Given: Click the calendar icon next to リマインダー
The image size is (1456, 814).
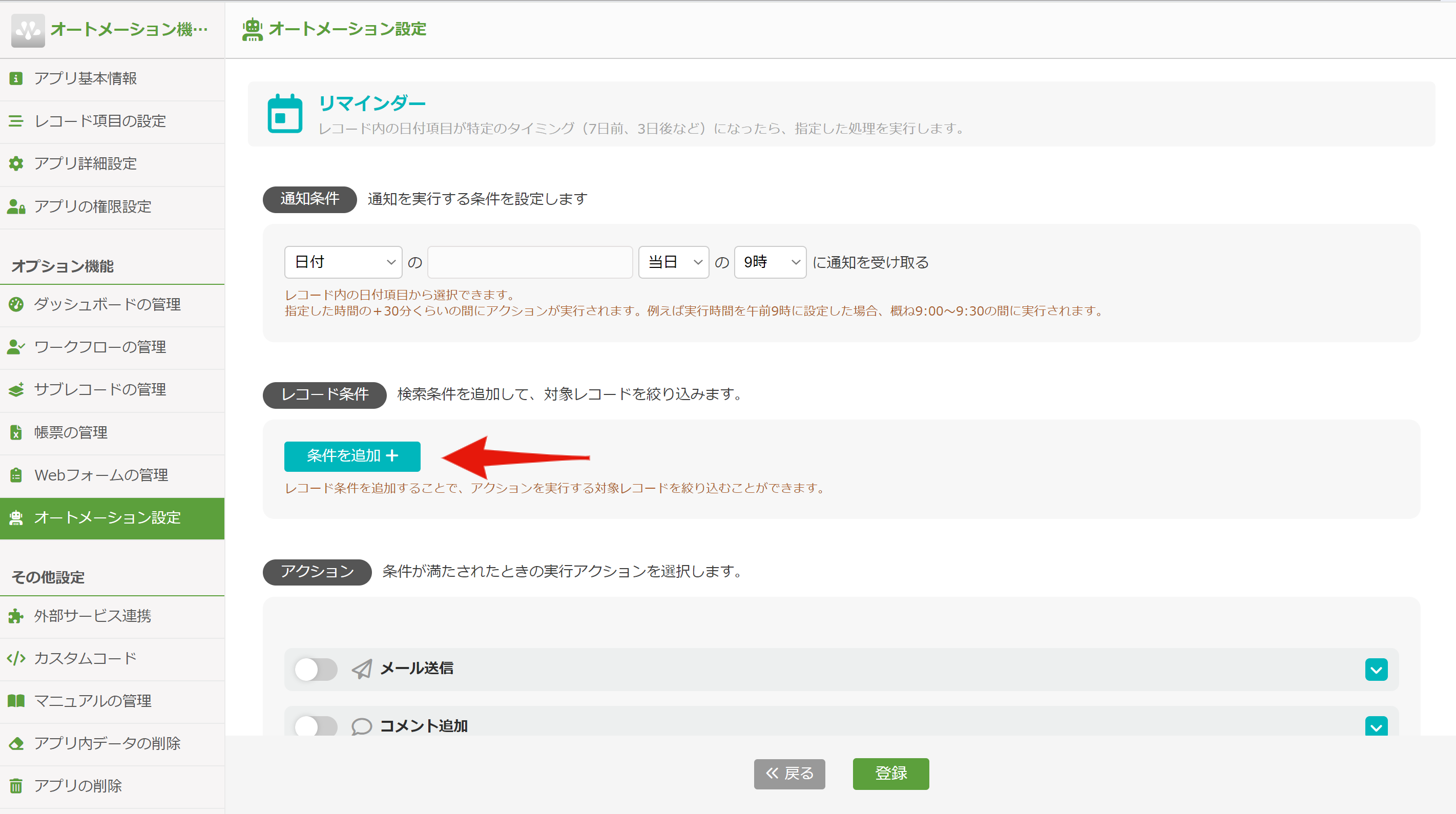Looking at the screenshot, I should click(285, 114).
